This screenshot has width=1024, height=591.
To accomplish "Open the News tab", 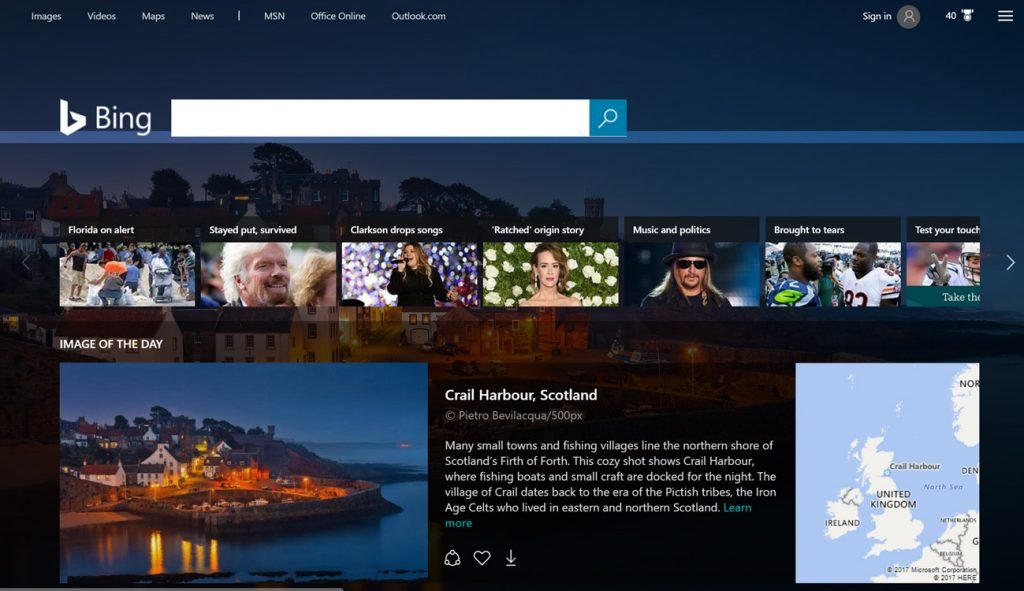I will pos(202,16).
